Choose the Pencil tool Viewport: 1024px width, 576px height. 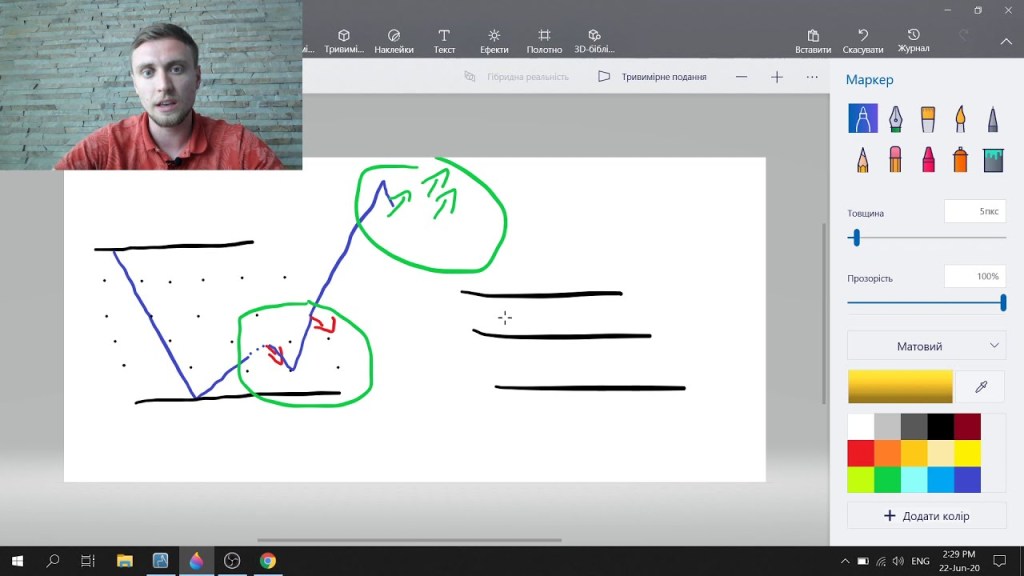point(862,159)
